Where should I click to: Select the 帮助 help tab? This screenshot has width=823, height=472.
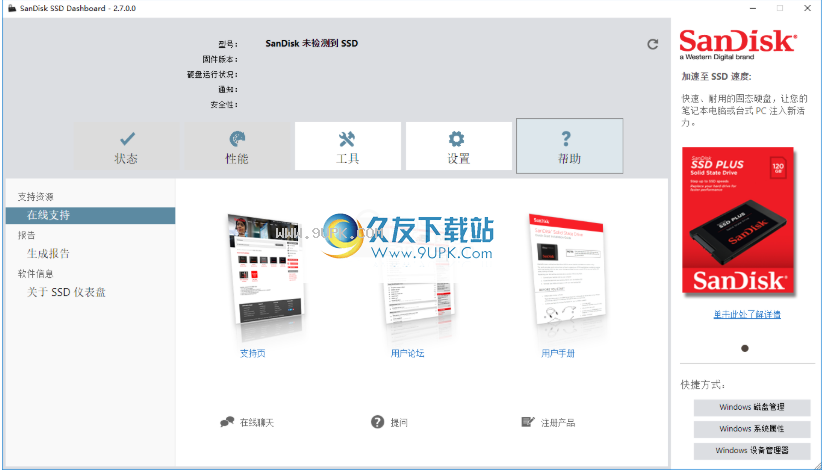click(569, 146)
